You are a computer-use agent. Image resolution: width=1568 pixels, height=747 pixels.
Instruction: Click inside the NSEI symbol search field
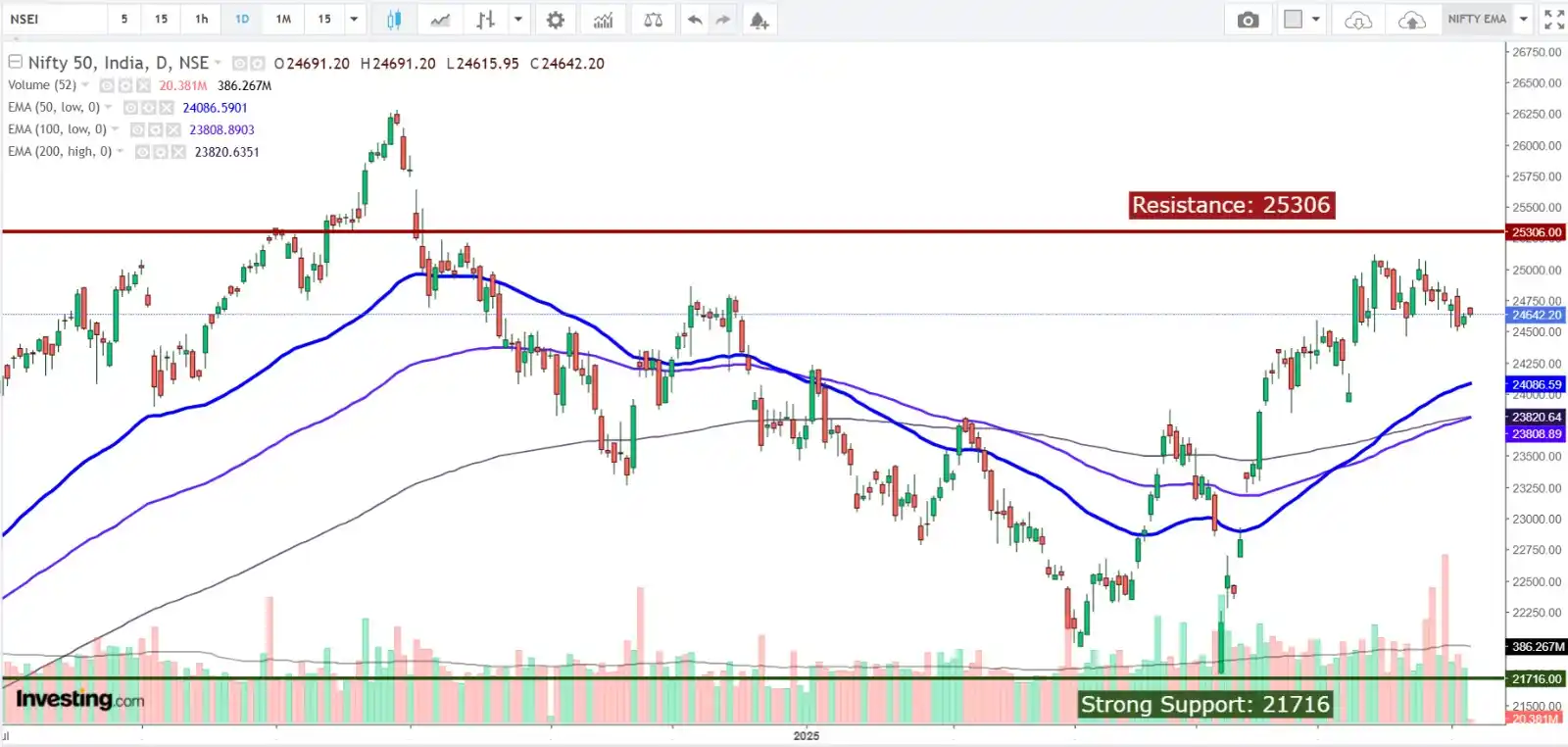click(55, 20)
